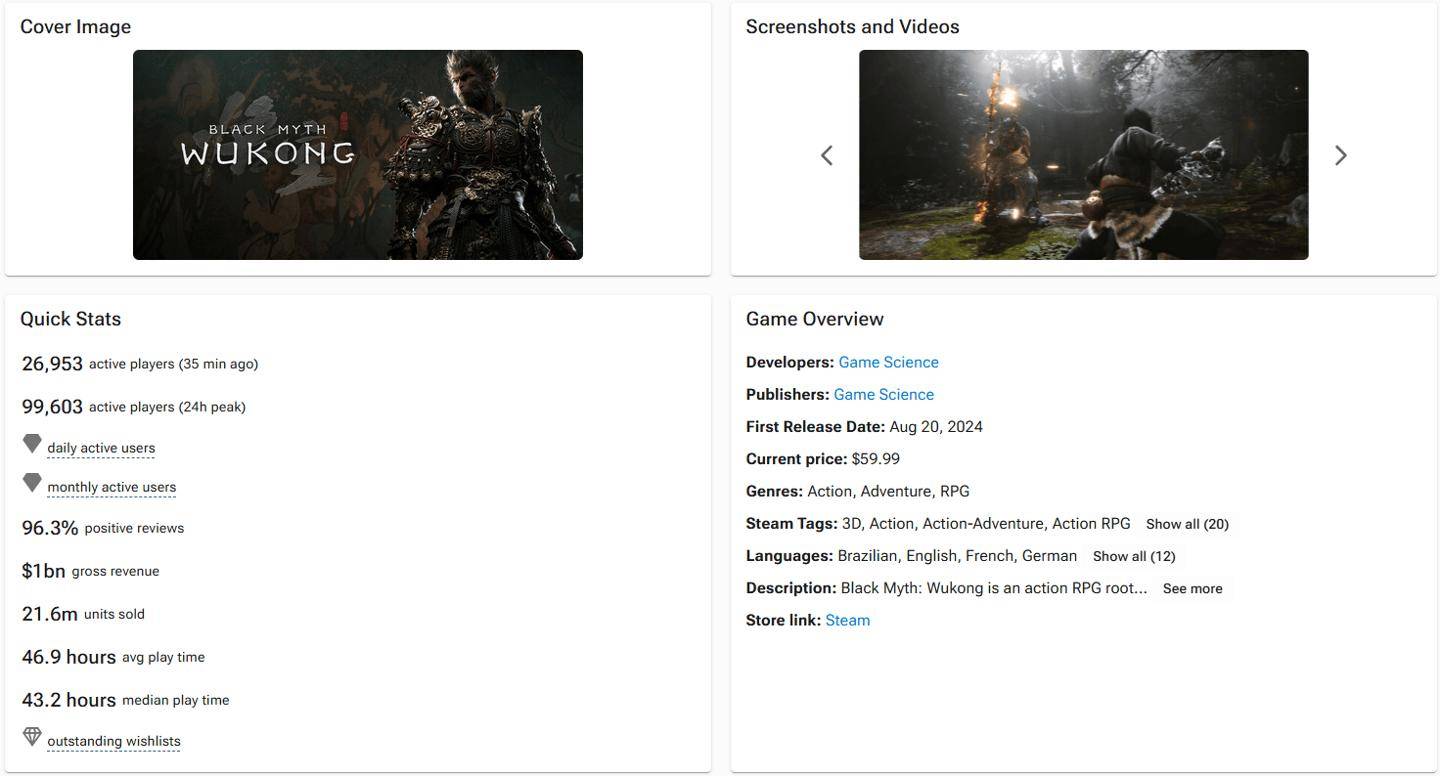Click the gem icon beside daily active users
1440x776 pixels.
tap(32, 443)
